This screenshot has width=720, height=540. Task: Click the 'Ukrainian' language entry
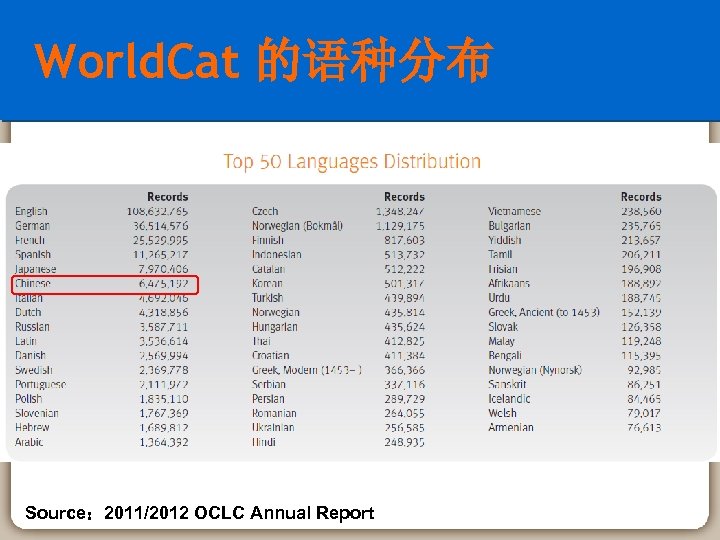(x=273, y=428)
